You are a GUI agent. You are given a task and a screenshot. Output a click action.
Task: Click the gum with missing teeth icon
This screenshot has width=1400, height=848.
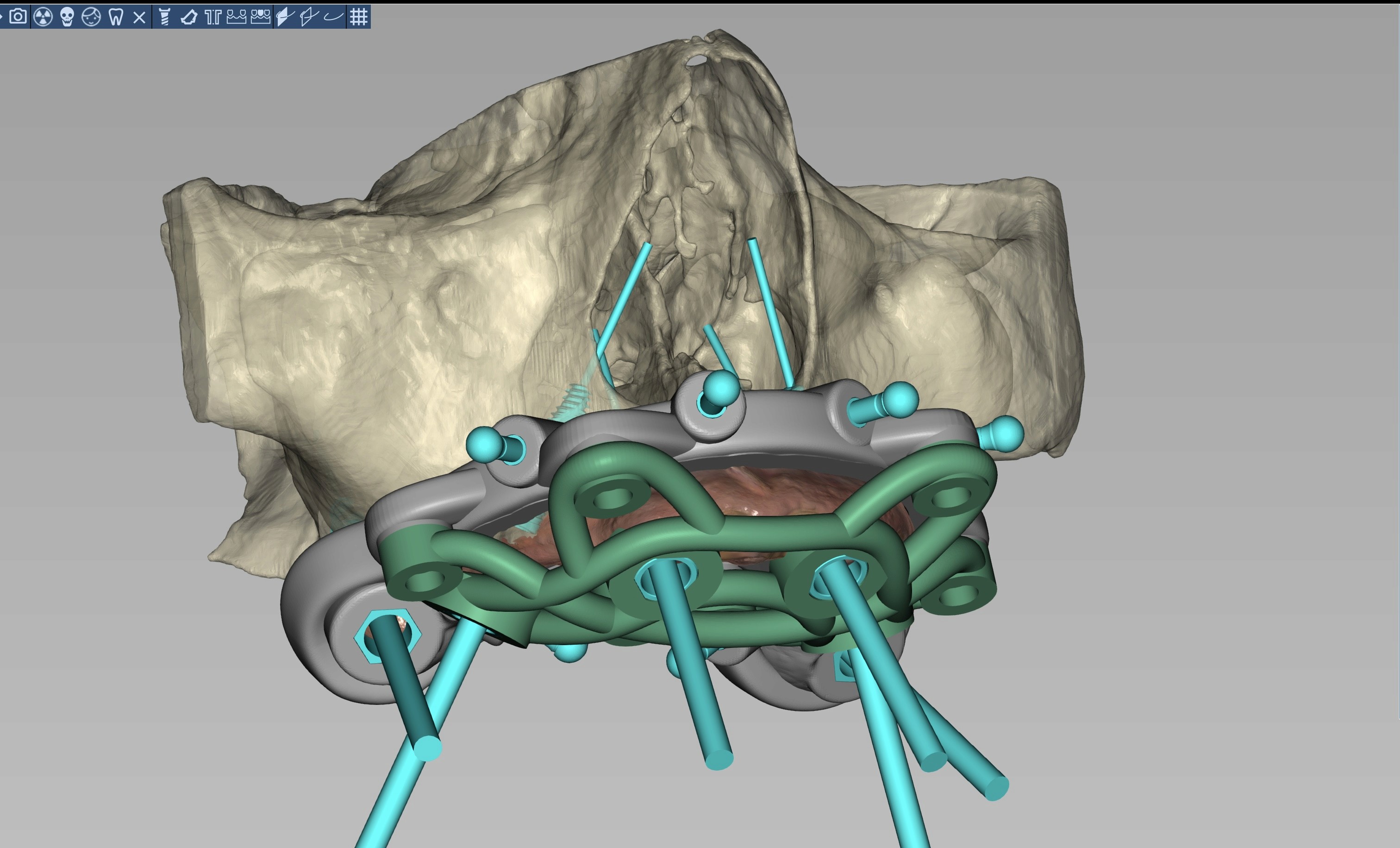(x=237, y=17)
